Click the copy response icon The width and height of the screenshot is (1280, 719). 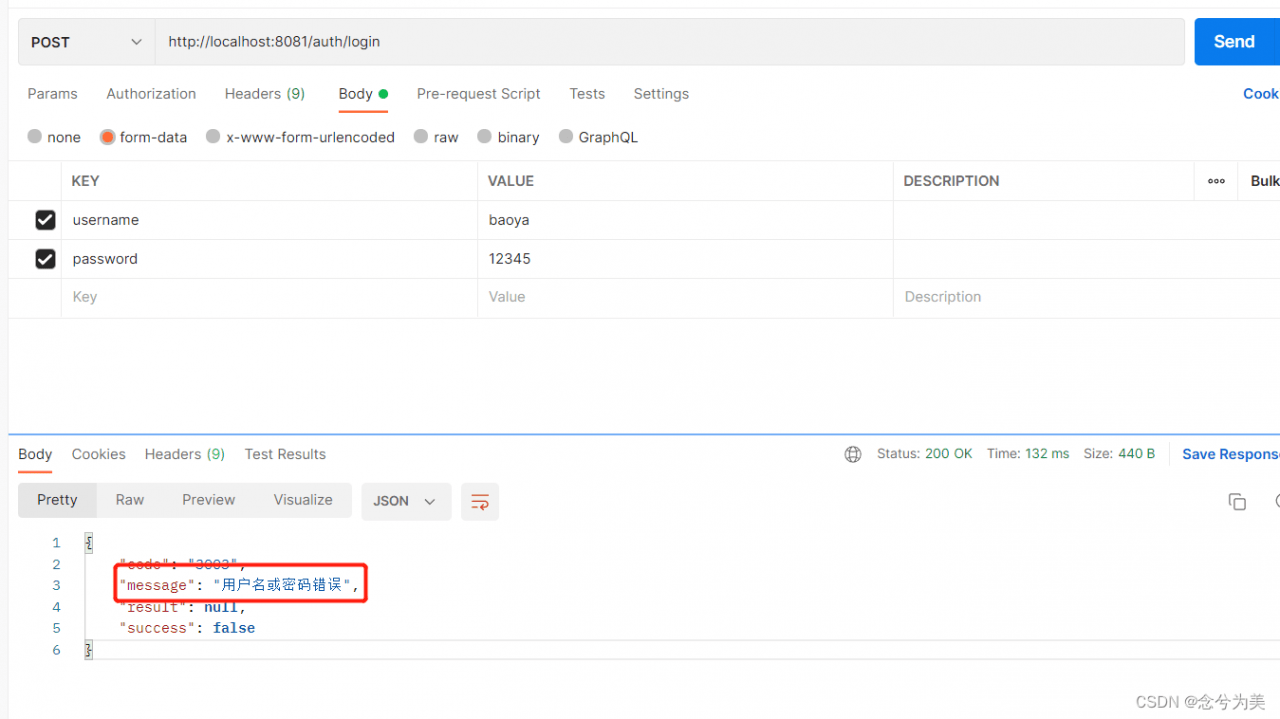tap(1237, 502)
